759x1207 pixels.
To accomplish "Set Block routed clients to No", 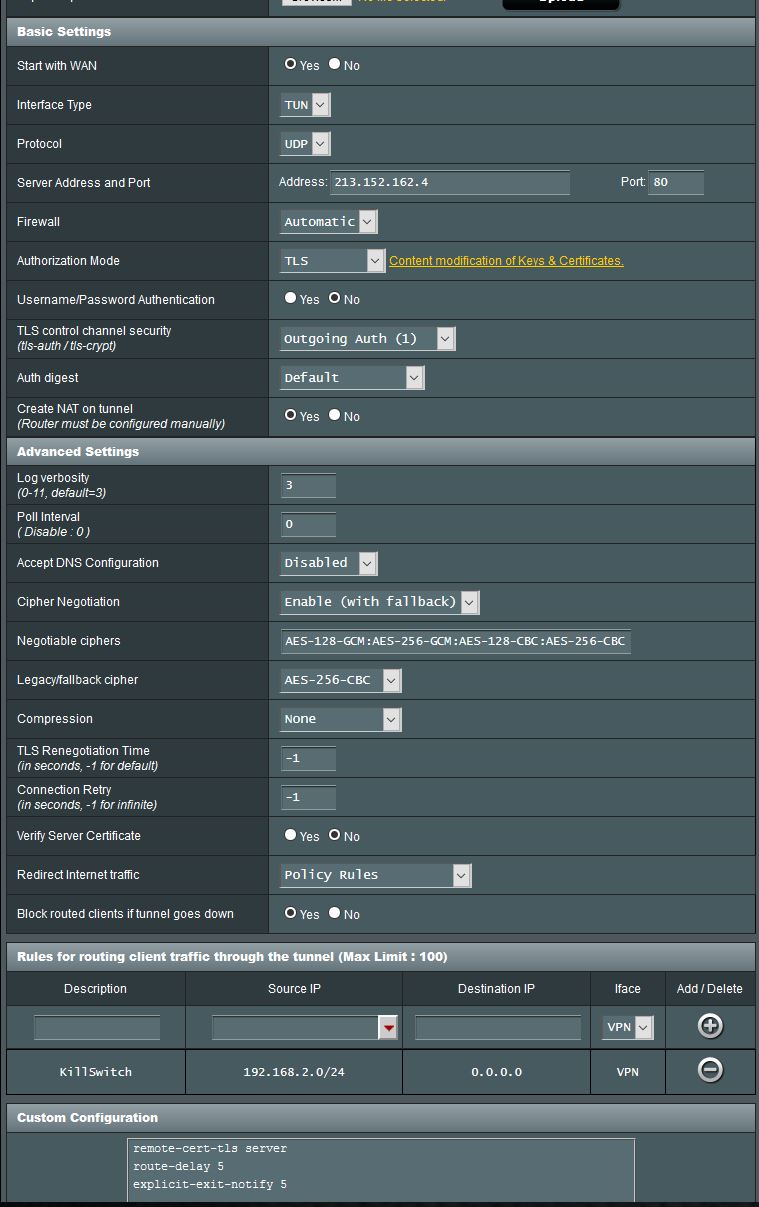I will (334, 913).
